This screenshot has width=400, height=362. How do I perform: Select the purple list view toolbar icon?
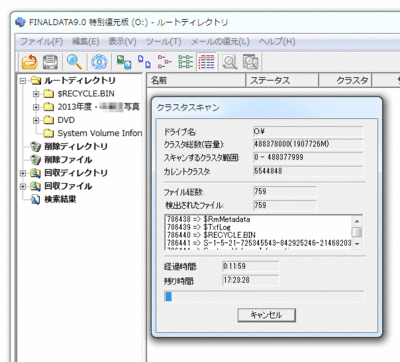[x=164, y=62]
